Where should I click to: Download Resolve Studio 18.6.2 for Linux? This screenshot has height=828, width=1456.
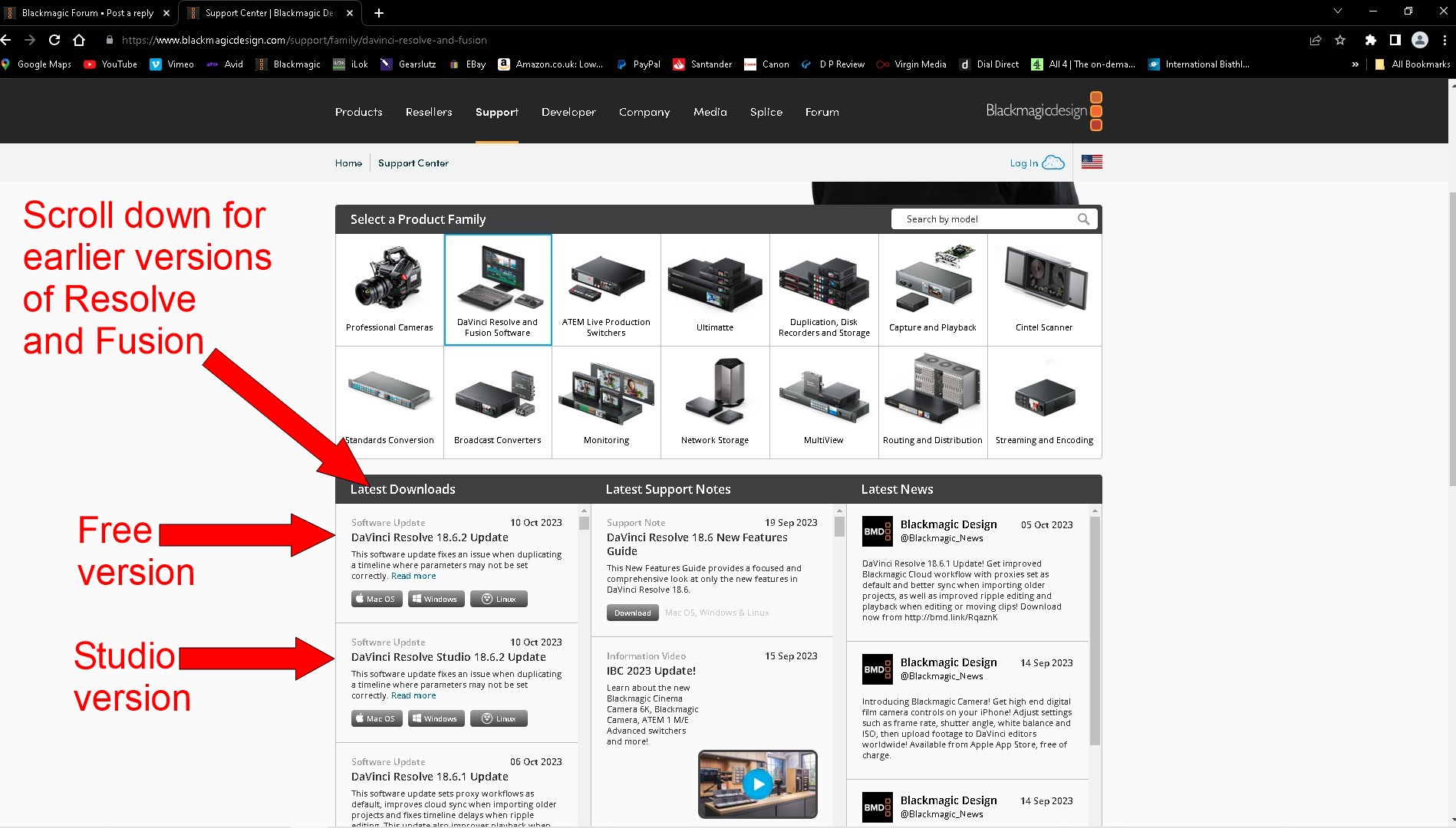point(499,718)
